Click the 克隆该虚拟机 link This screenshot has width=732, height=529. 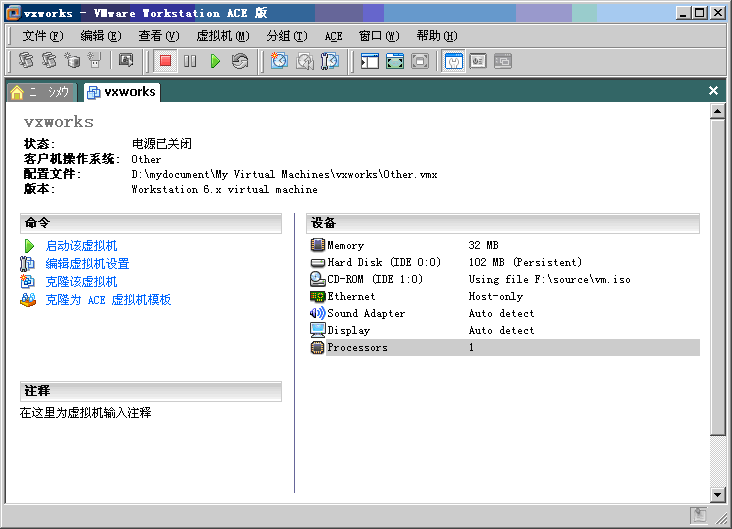pos(81,282)
